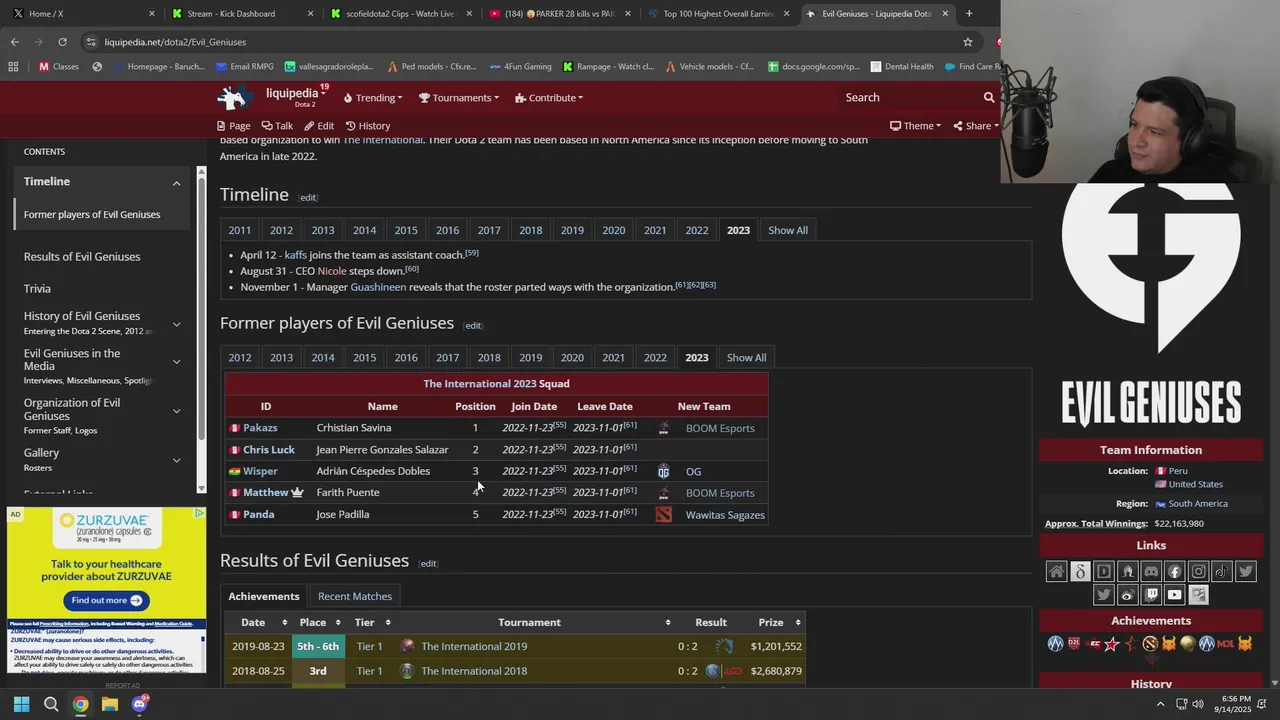
Task: Open the Talk page
Action: pos(277,126)
